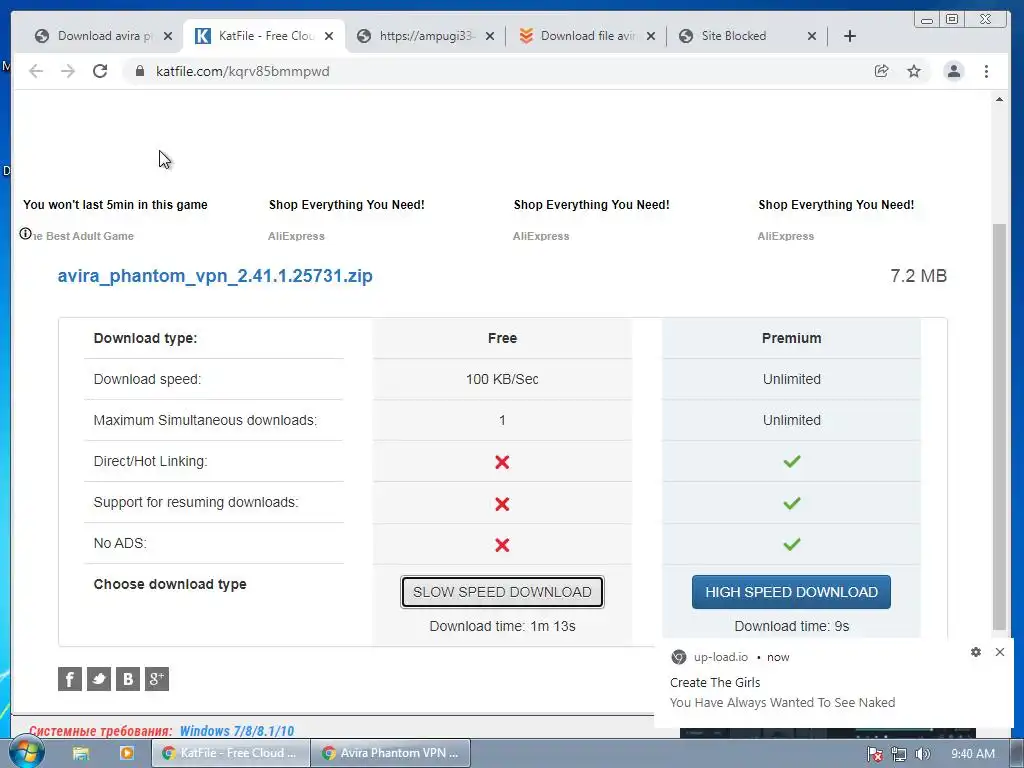The image size is (1024, 768).
Task: Launch media player from taskbar
Action: pos(127,753)
